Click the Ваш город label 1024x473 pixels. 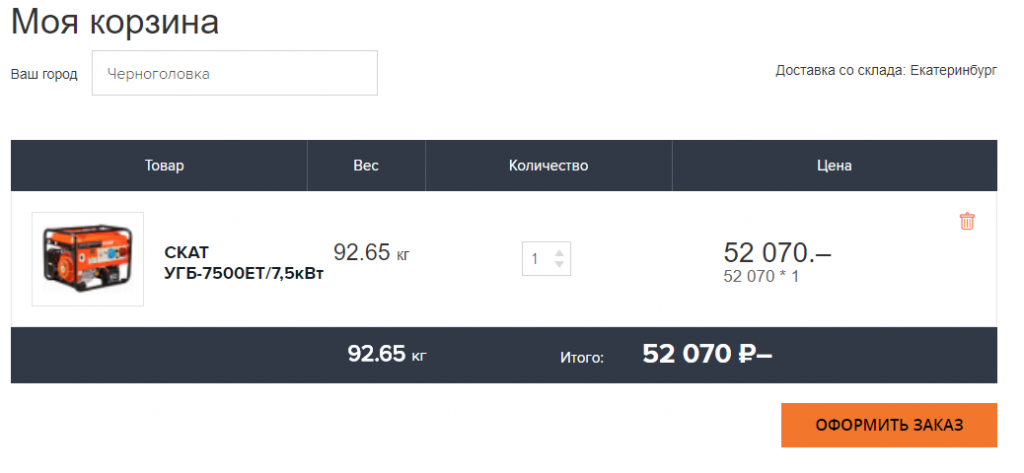[44, 74]
